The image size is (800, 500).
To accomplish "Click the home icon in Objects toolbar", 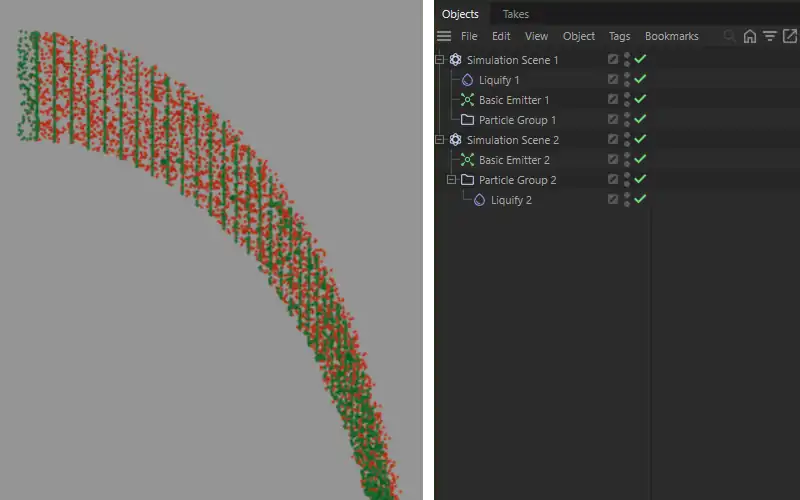I will [750, 36].
